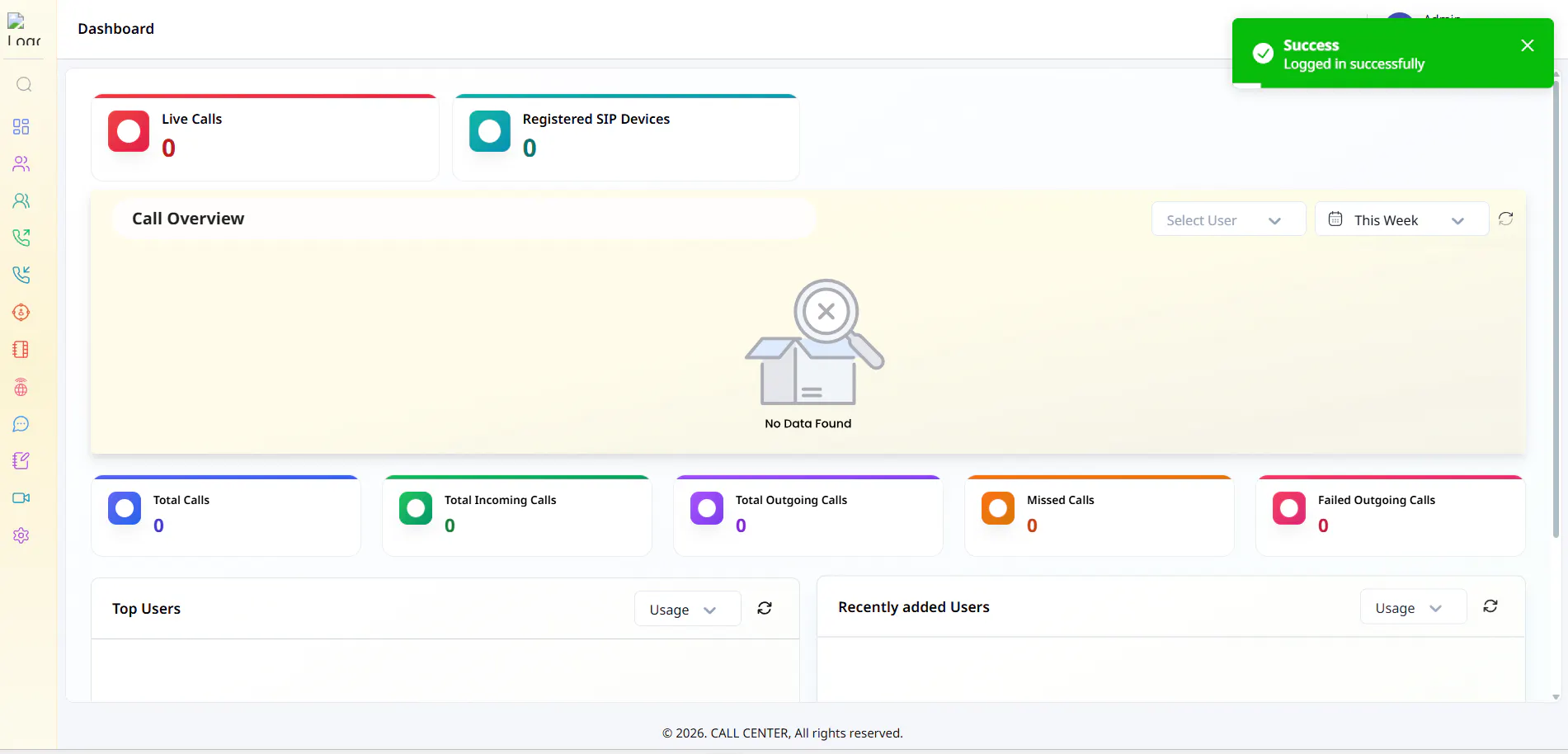This screenshot has height=754, width=1568.
Task: Click the Dashboard page title
Action: point(116,29)
